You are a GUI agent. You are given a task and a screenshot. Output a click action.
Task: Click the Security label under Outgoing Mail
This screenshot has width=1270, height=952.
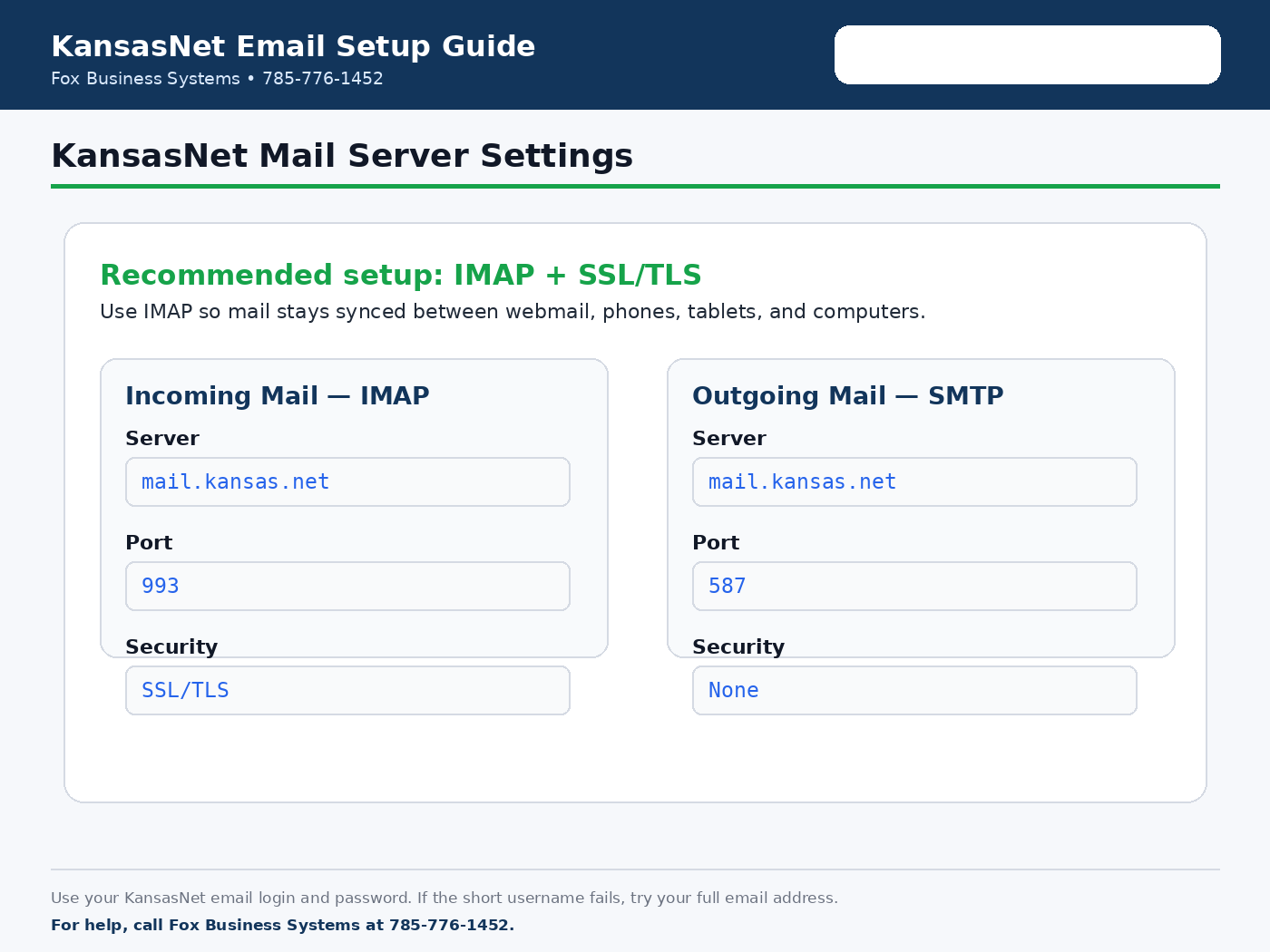(738, 647)
